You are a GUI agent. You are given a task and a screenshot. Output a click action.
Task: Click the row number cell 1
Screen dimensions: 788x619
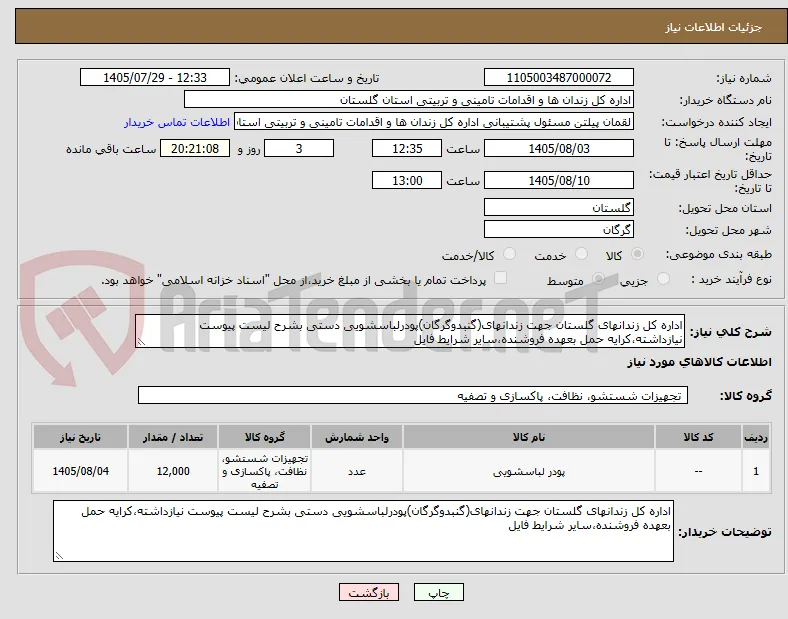tap(756, 471)
